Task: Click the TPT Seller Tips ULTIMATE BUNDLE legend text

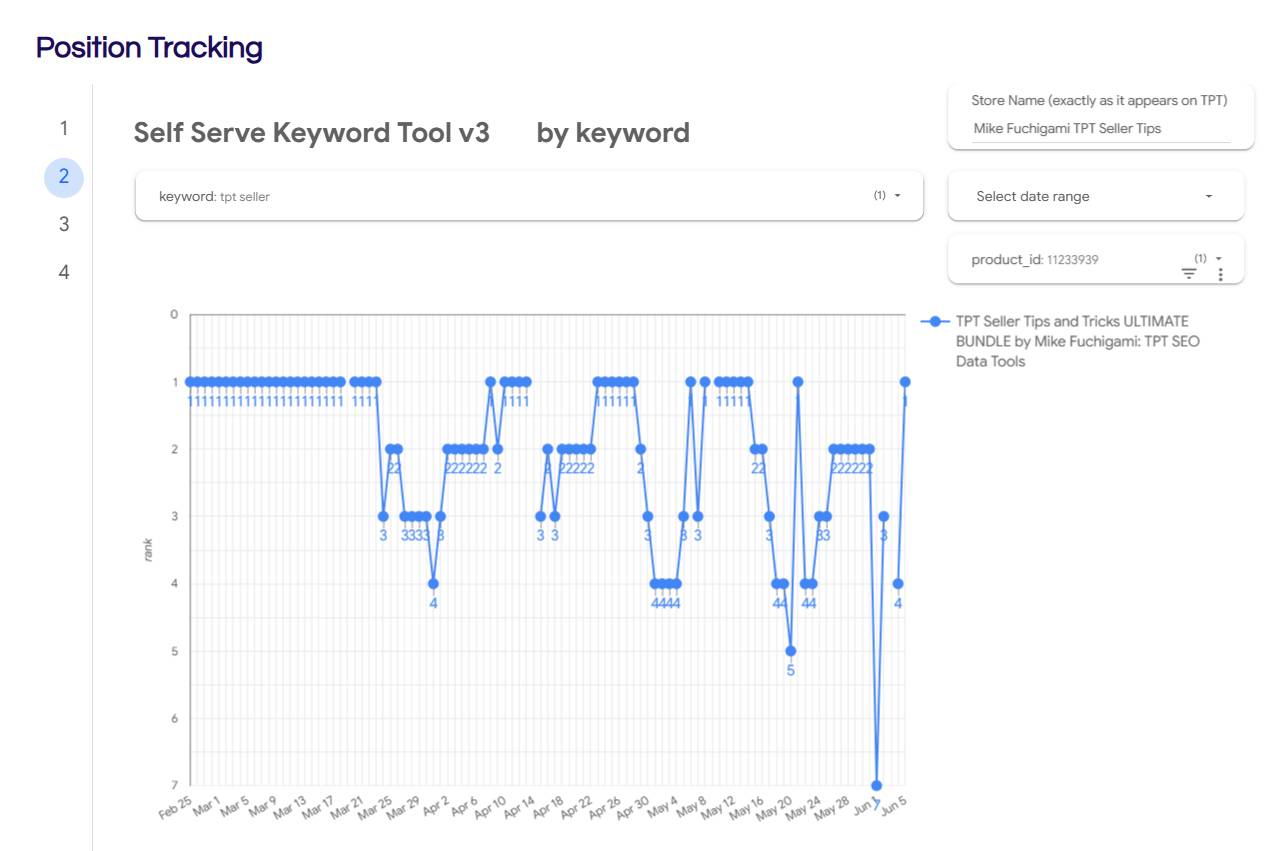Action: pos(1077,341)
